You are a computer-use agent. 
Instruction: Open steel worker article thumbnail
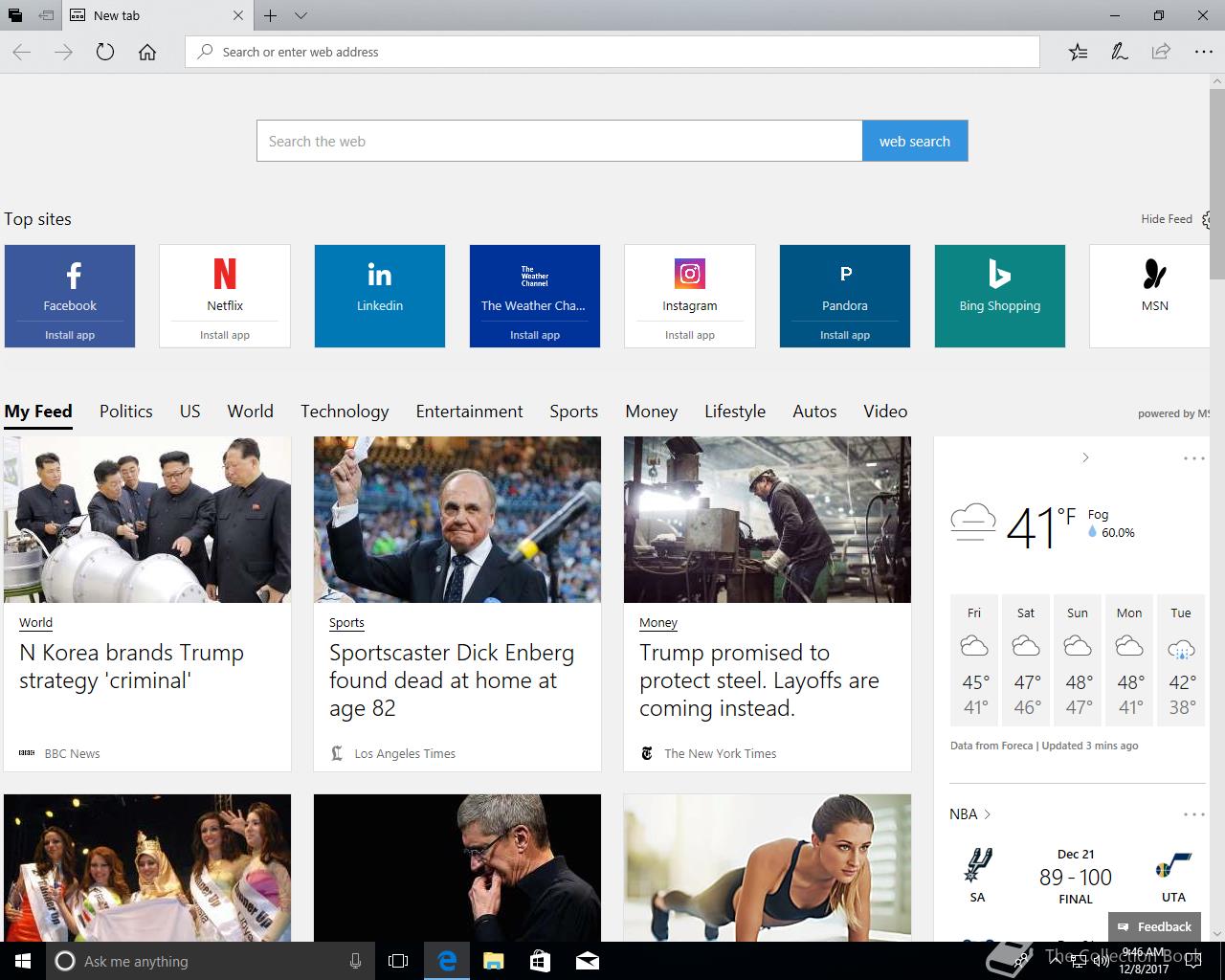tap(768, 520)
